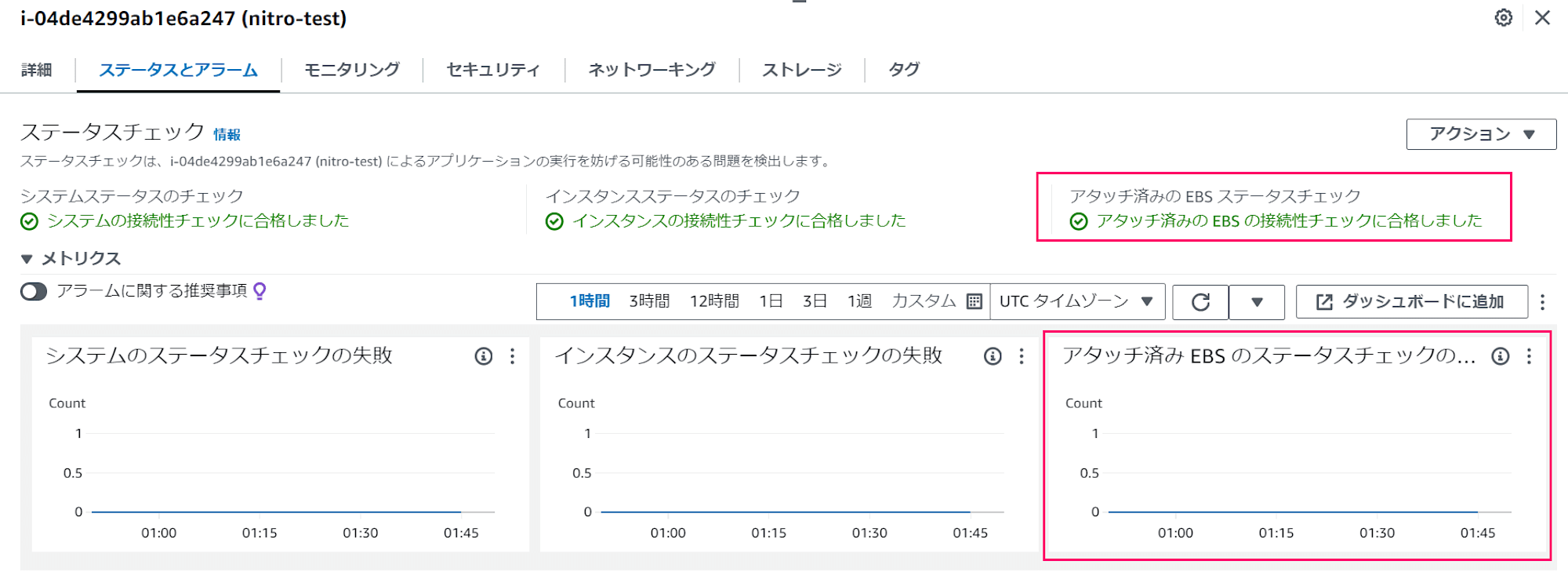Click the instance check green checkmark icon
The height and width of the screenshot is (572, 1568).
[554, 221]
